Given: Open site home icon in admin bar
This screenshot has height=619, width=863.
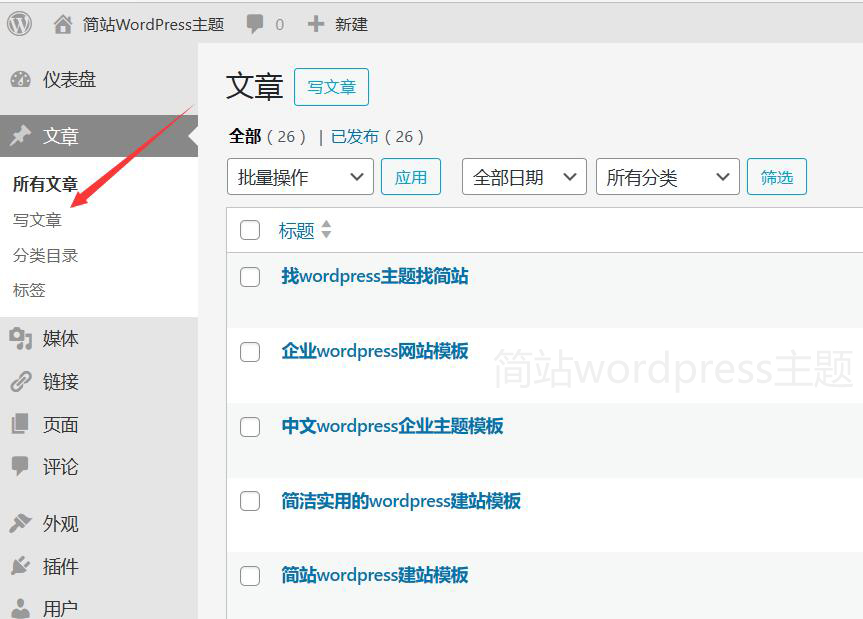Looking at the screenshot, I should pyautogui.click(x=63, y=24).
